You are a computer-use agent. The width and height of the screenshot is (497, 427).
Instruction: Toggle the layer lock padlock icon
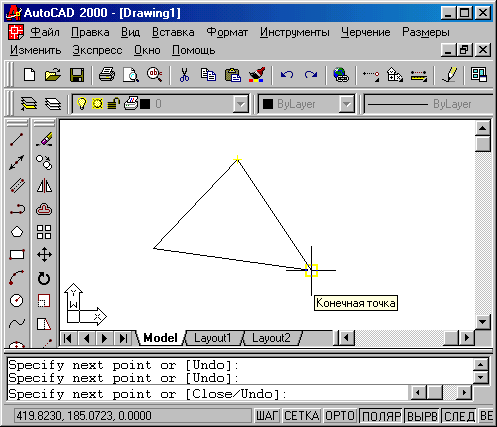pos(113,104)
